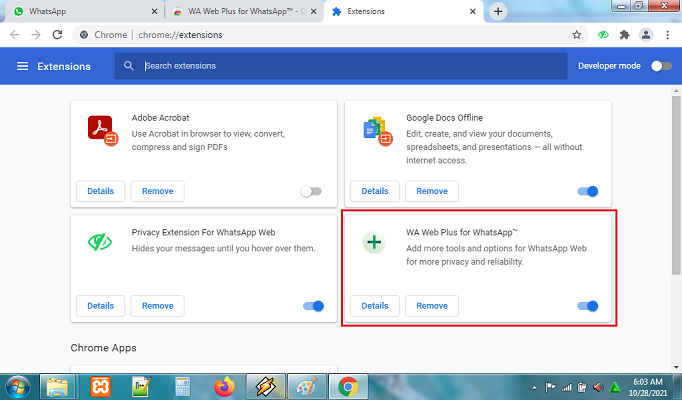Open the Paint taskbar icon
The image size is (682, 400).
pos(307,387)
